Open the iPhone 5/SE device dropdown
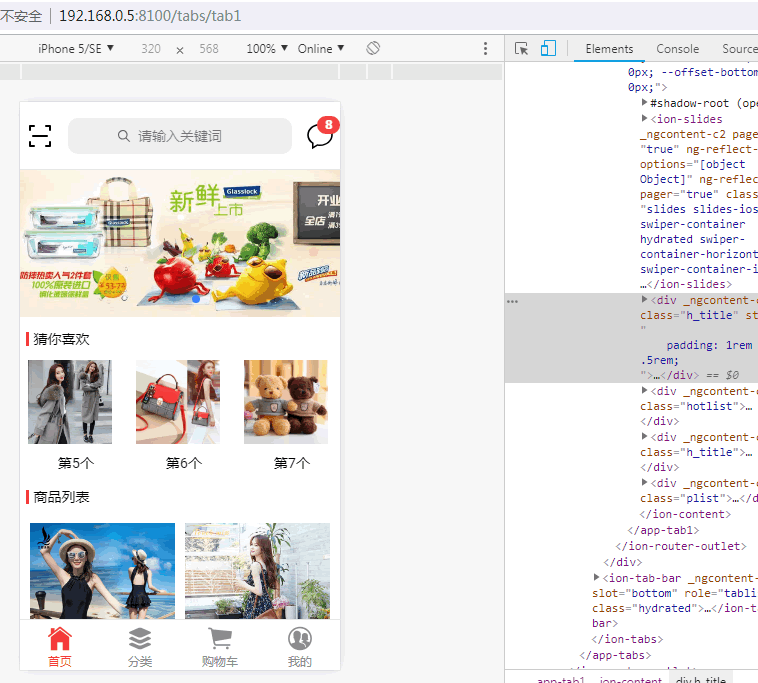Image resolution: width=758 pixels, height=683 pixels. [x=76, y=48]
